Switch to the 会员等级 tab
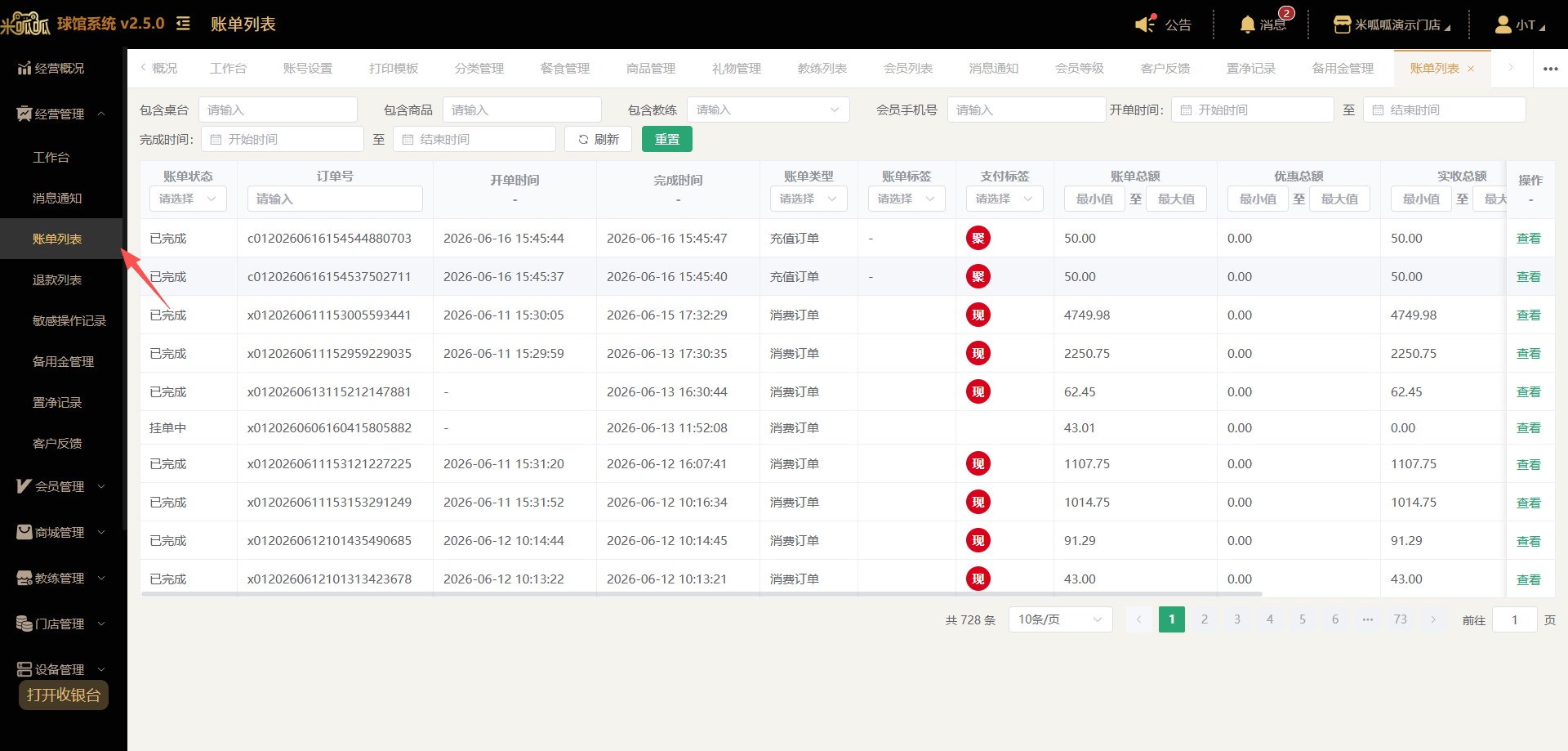Screen dimensions: 1568x751 (1080, 68)
